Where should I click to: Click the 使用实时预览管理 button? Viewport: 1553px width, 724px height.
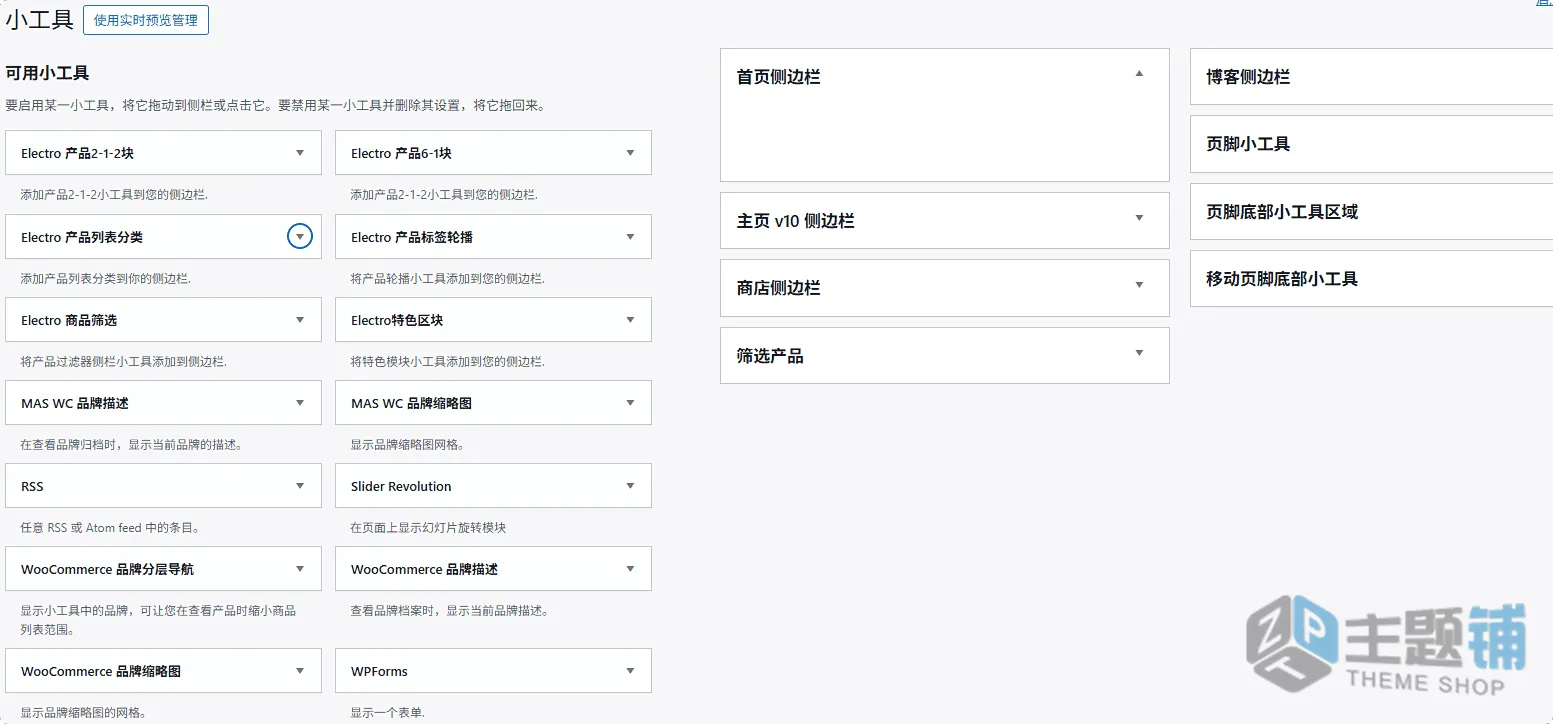tap(146, 20)
